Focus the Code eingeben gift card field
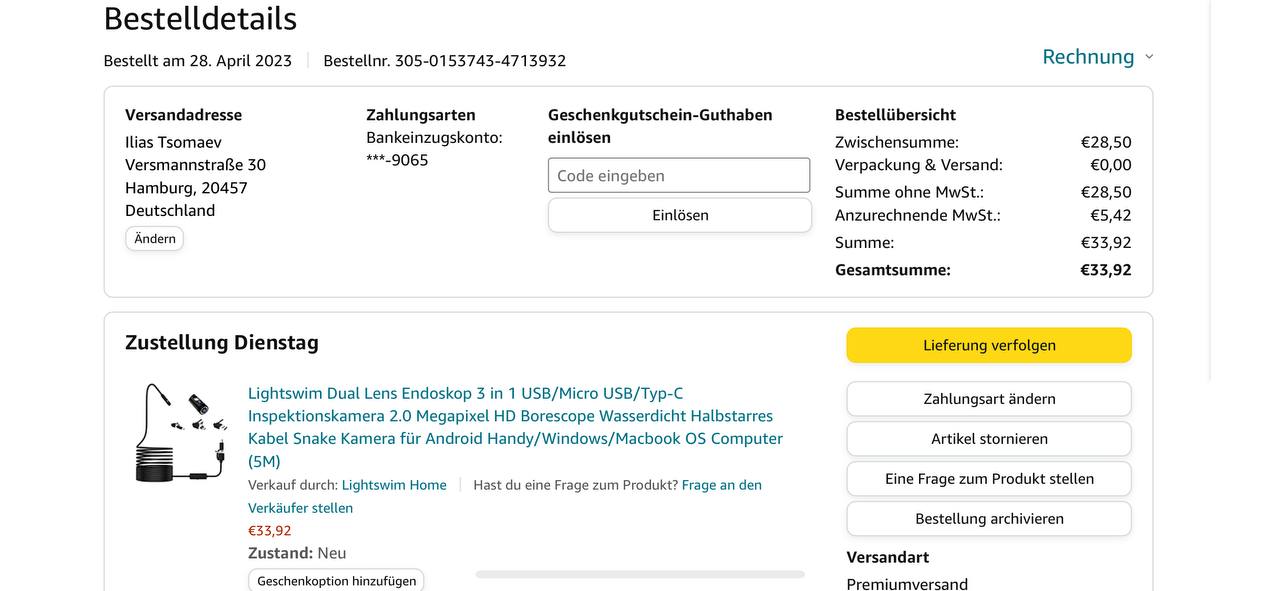Screen dimensions: 1280x591 678,175
